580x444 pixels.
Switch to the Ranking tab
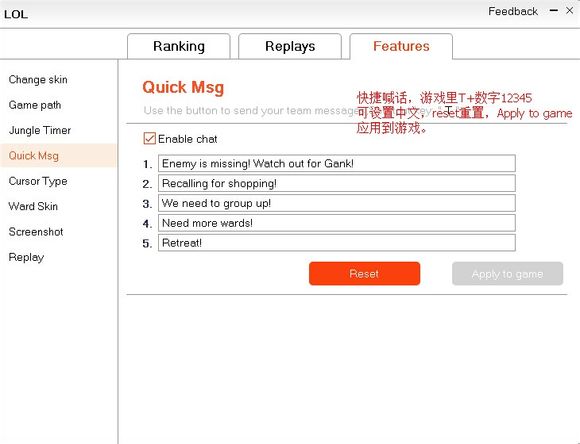click(x=179, y=47)
